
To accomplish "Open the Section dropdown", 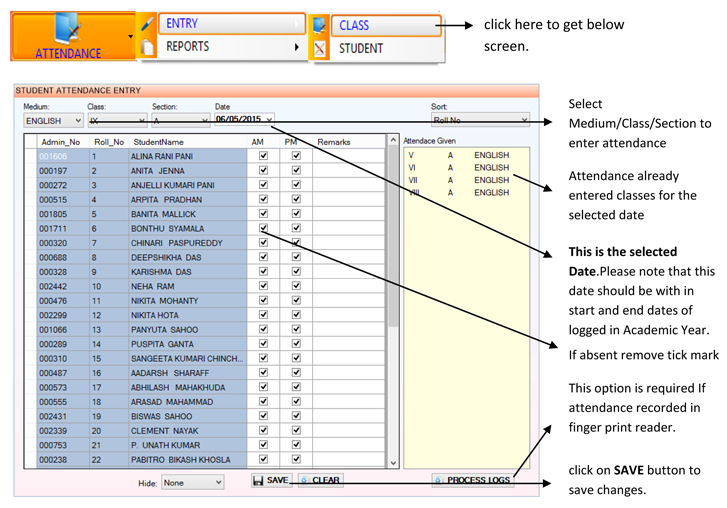I will point(180,121).
